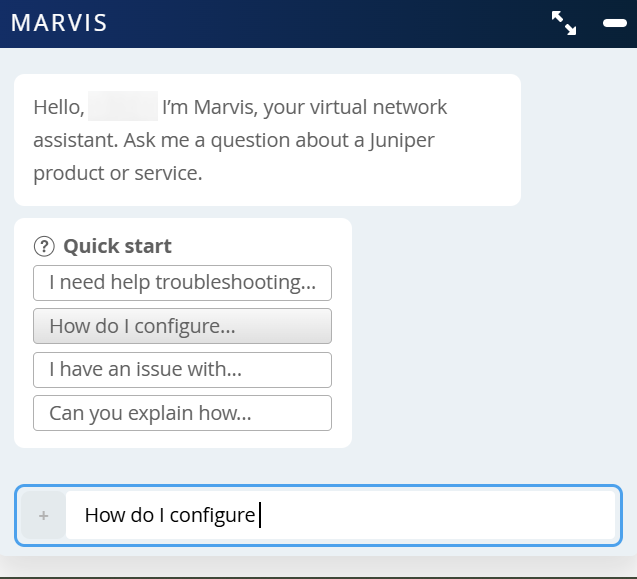Image resolution: width=637 pixels, height=579 pixels.
Task: Minimize the Marvis chat panel
Action: 614,23
